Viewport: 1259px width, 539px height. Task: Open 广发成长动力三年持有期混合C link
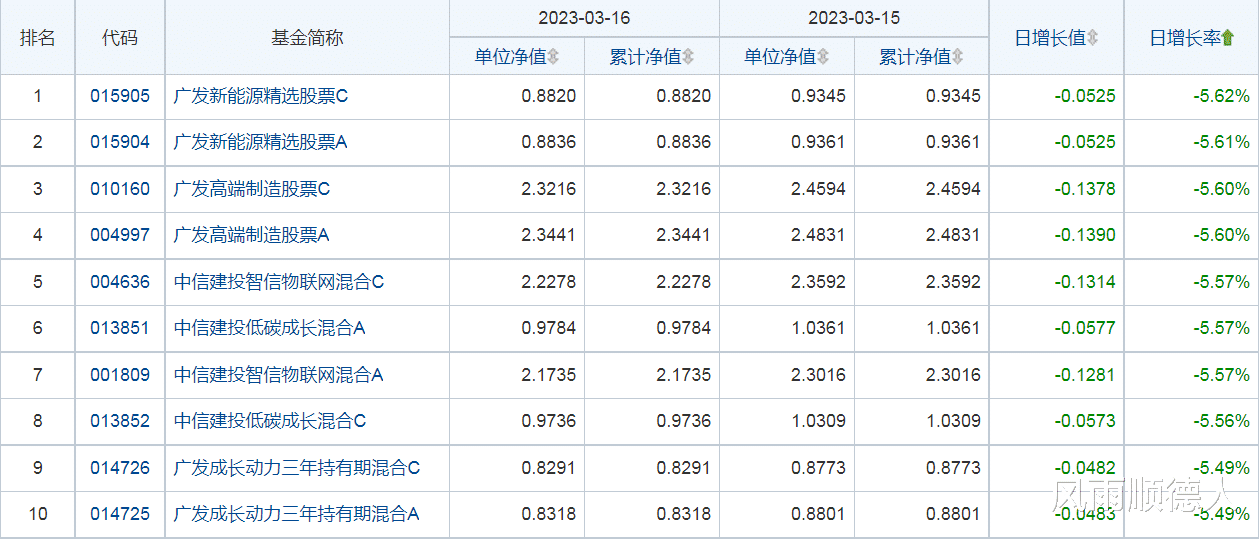pyautogui.click(x=297, y=467)
